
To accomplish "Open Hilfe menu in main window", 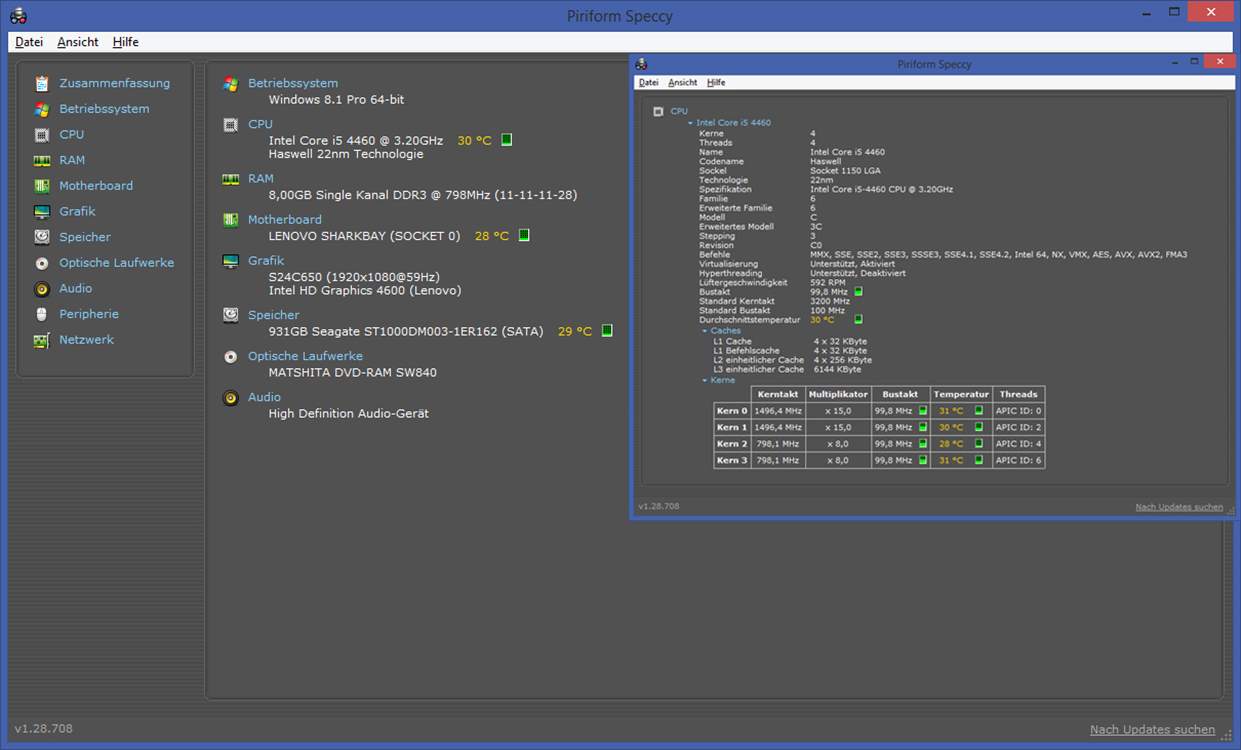I will tap(126, 42).
